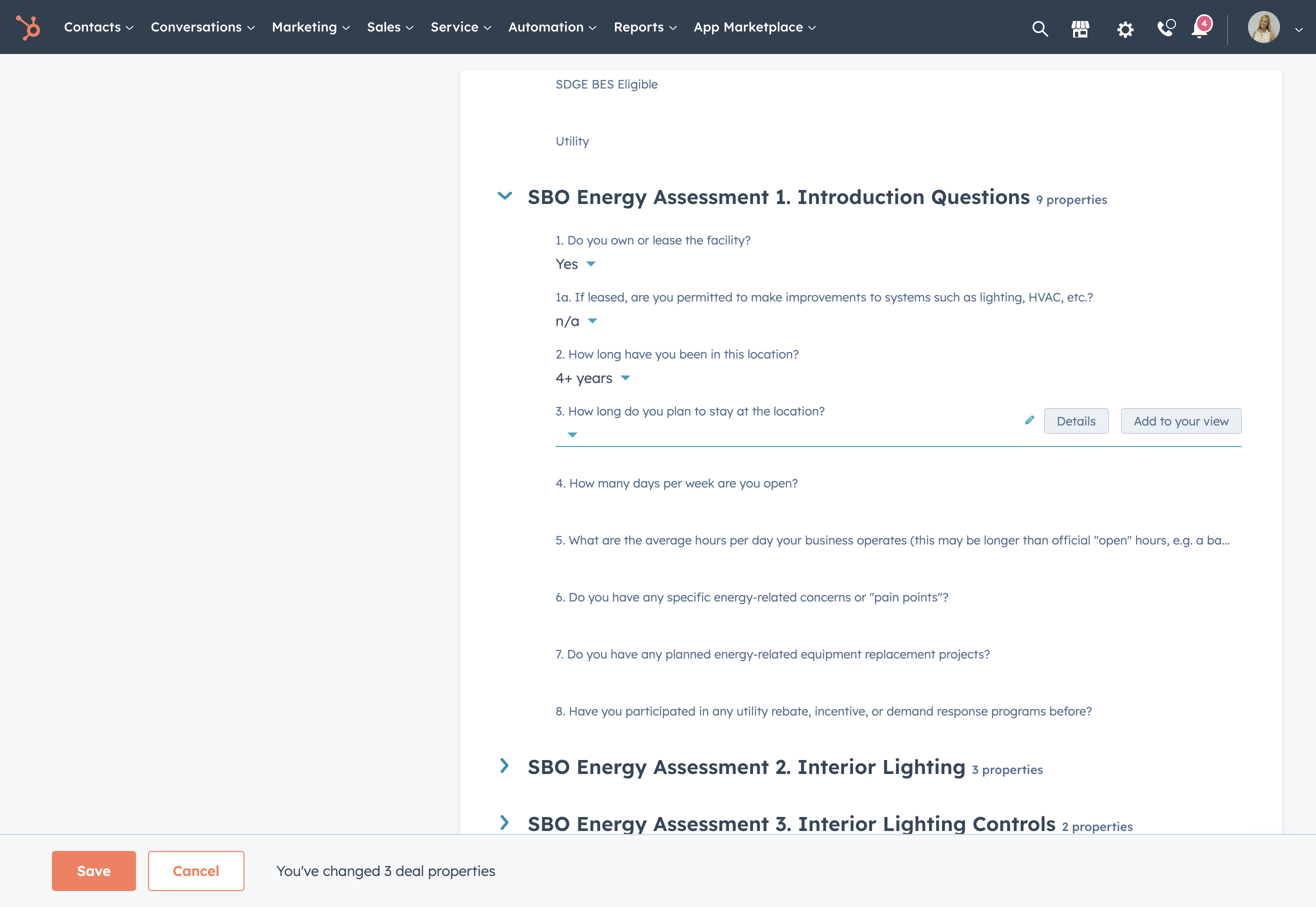The width and height of the screenshot is (1316, 907).
Task: Open the '4+ years' dropdown
Action: 592,378
